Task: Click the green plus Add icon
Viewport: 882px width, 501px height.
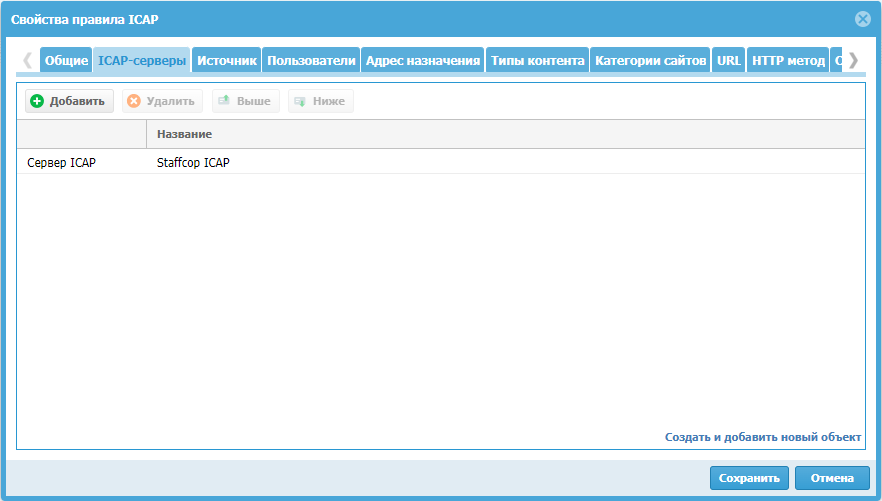Action: (x=37, y=101)
